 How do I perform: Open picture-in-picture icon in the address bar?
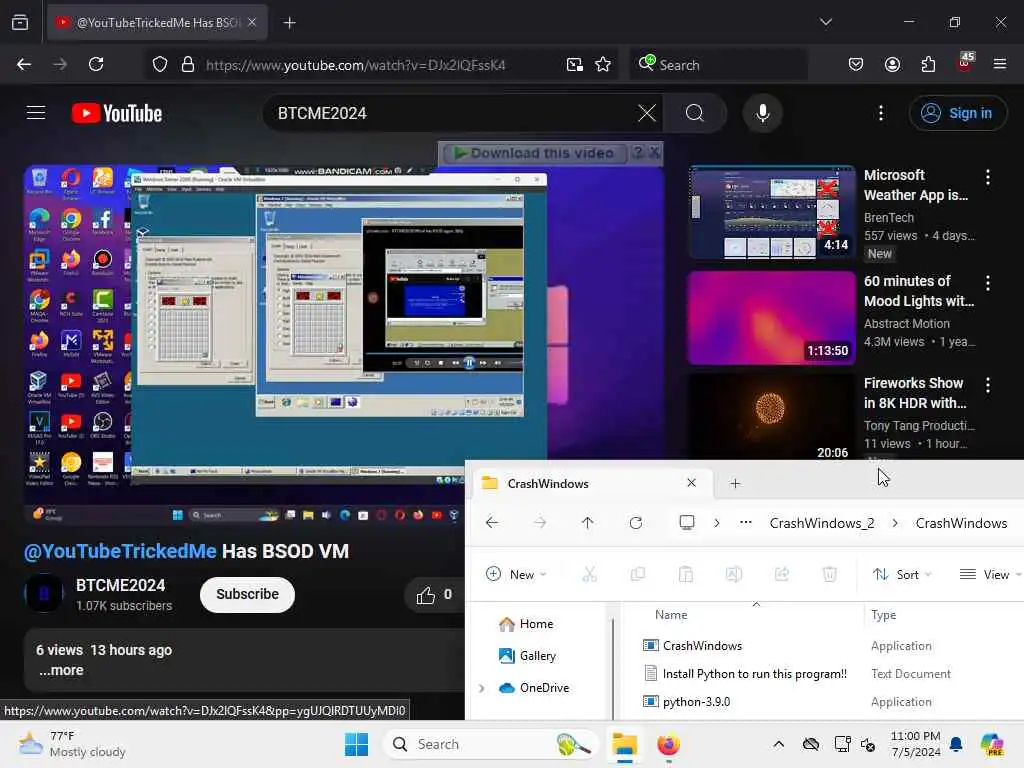(575, 65)
